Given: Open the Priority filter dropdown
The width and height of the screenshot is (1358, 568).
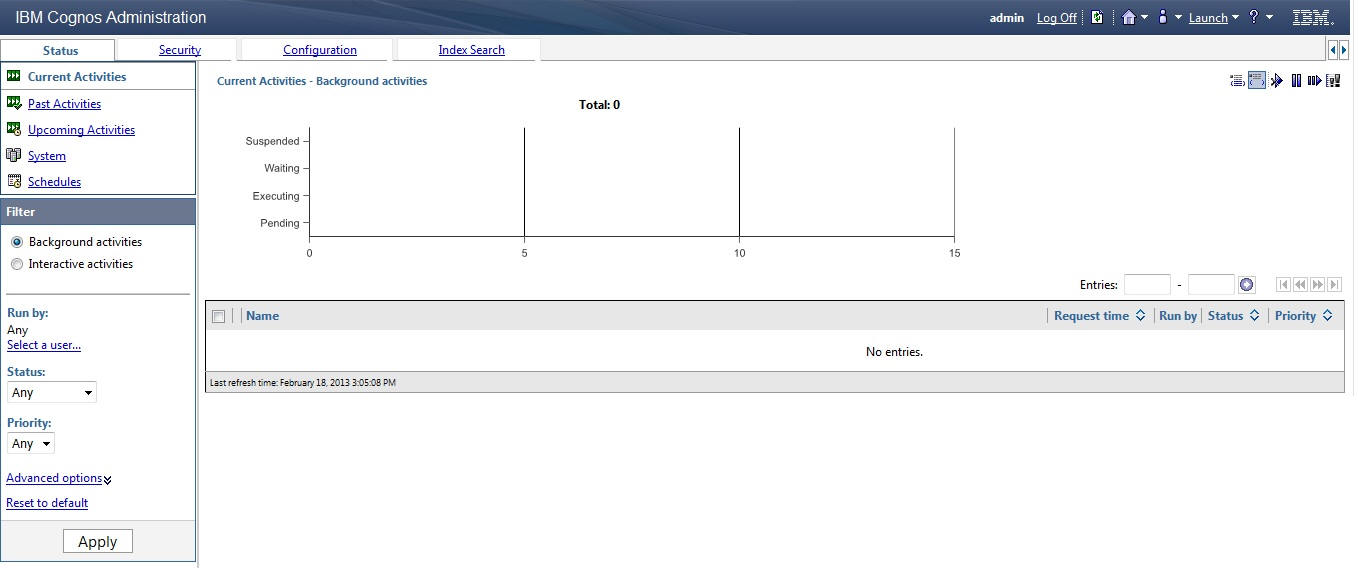Looking at the screenshot, I should click(x=31, y=443).
